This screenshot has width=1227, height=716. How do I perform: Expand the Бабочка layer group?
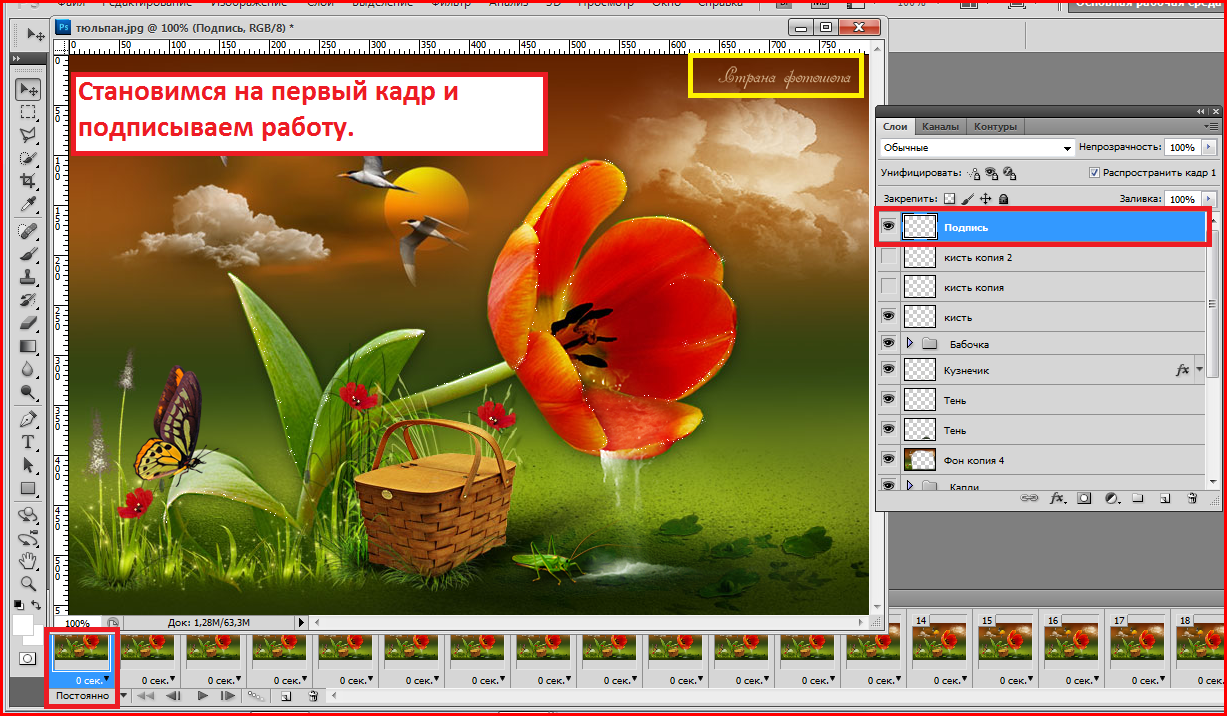(x=910, y=343)
